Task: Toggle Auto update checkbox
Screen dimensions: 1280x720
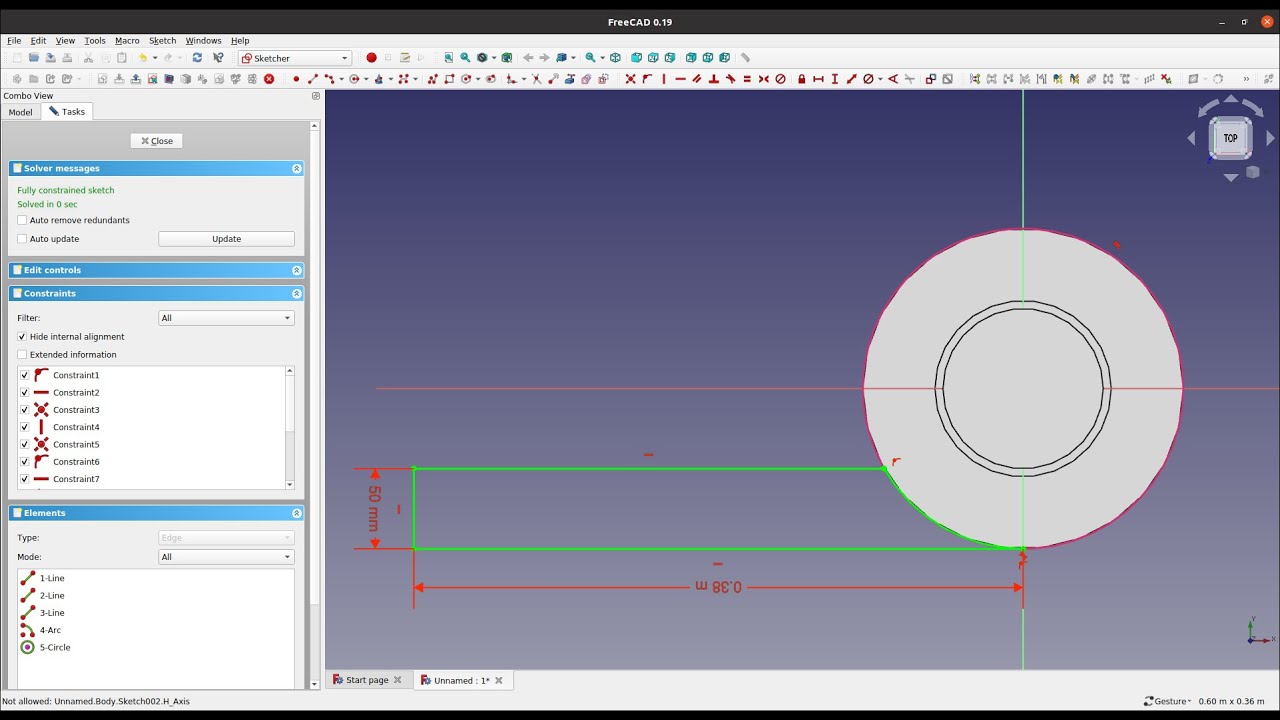Action: (x=22, y=239)
